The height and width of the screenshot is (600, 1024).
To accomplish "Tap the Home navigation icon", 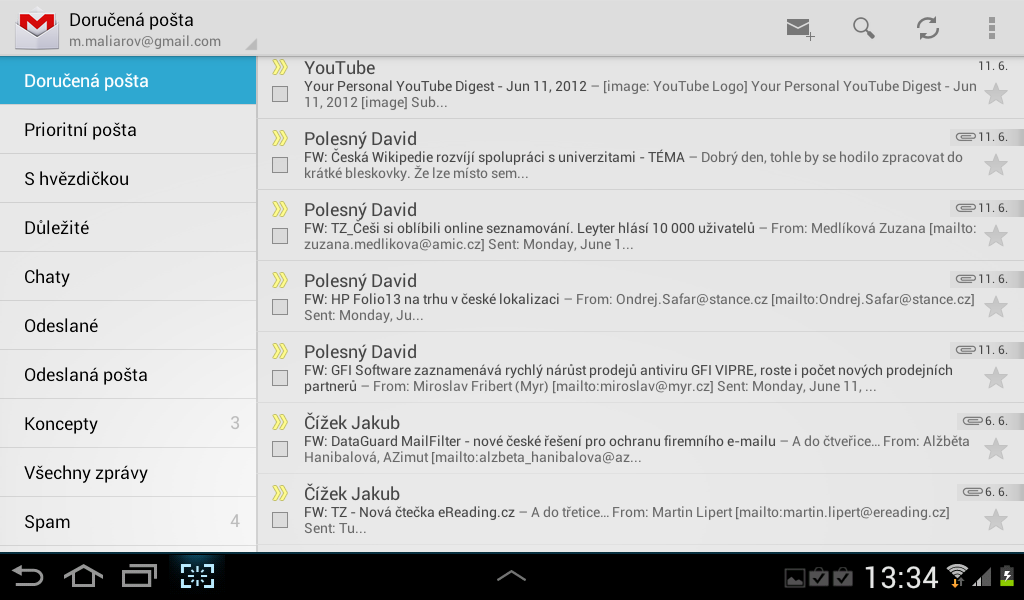I will 84,575.
